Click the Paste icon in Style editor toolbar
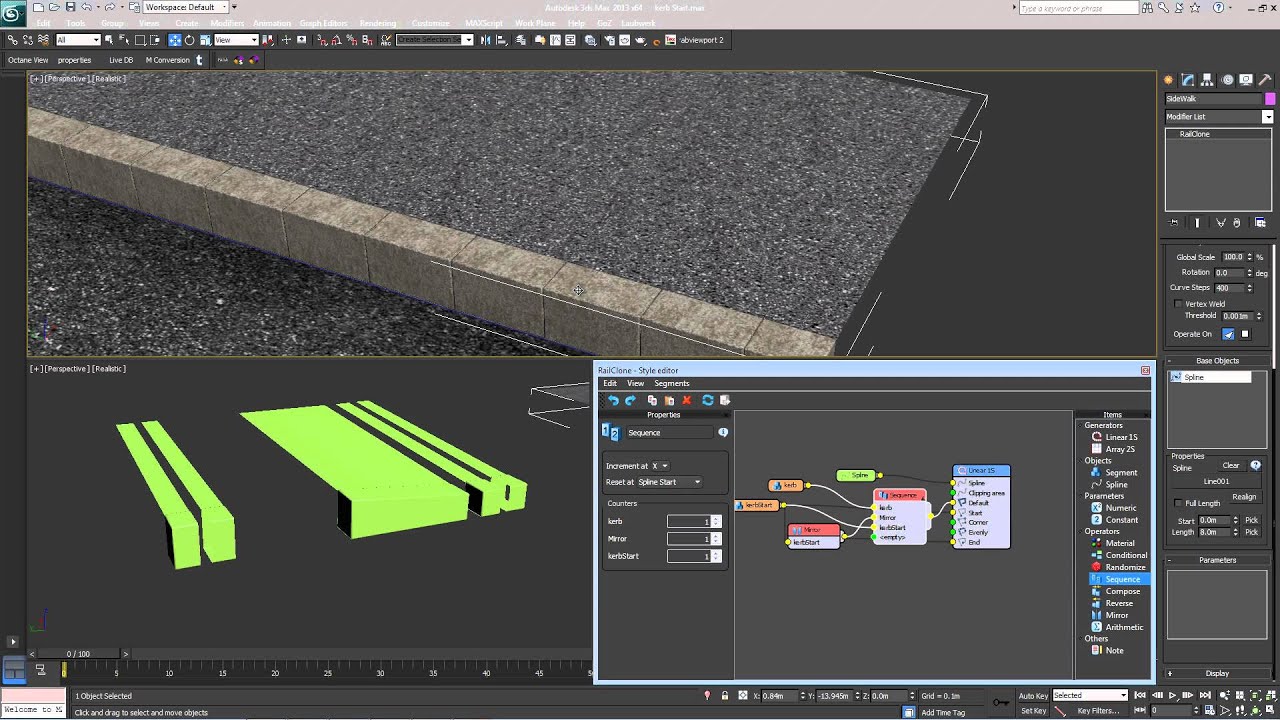 pos(669,400)
